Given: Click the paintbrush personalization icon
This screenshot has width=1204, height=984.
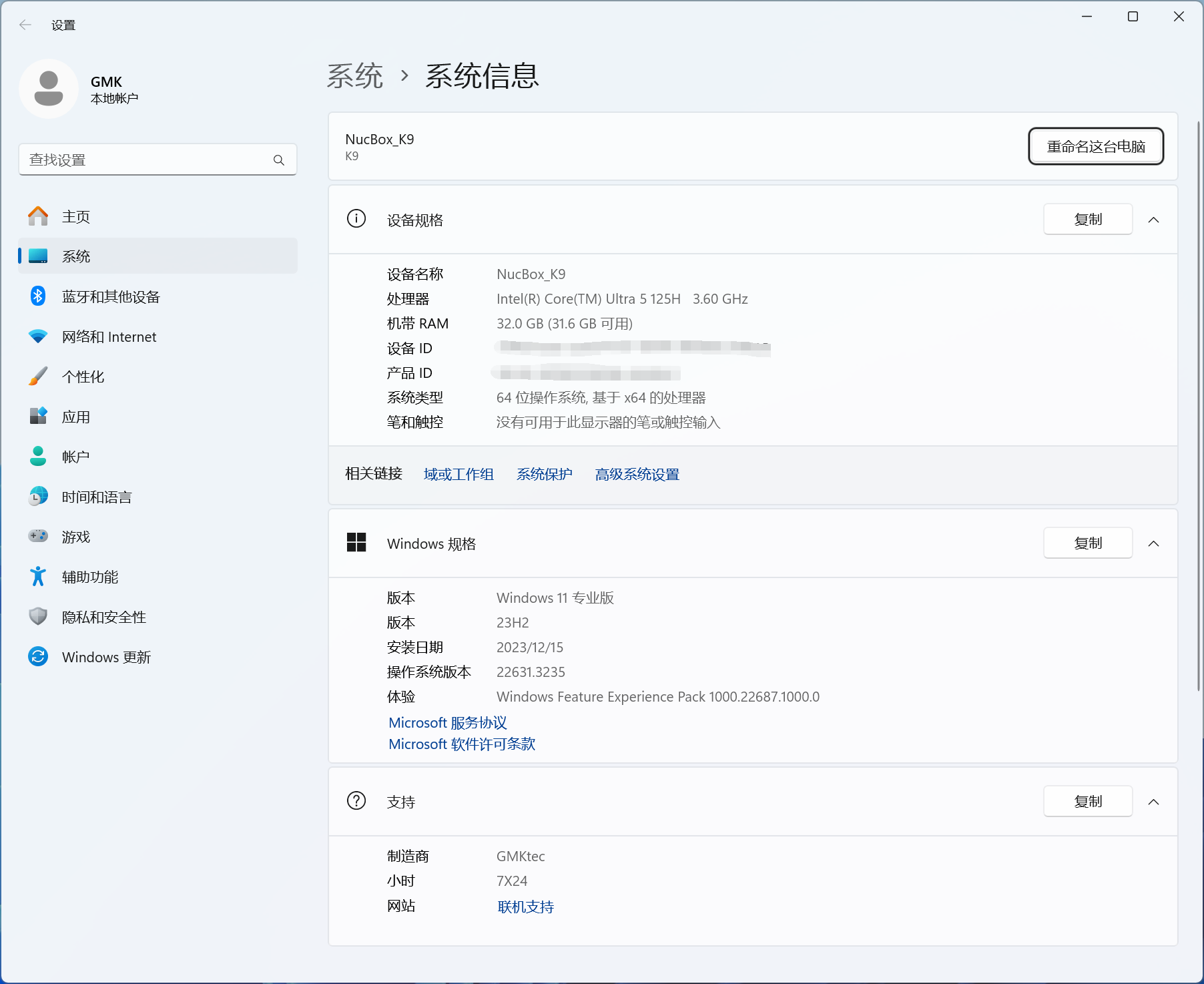Looking at the screenshot, I should 38,377.
